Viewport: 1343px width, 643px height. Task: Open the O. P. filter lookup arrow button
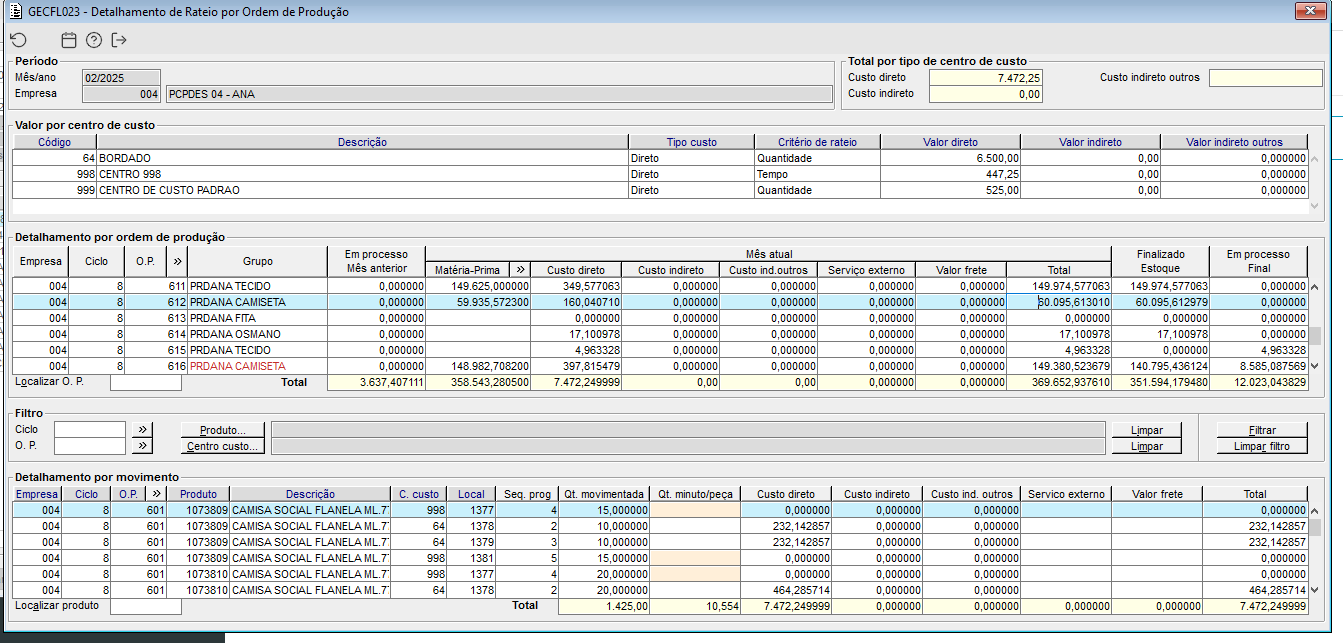point(143,446)
